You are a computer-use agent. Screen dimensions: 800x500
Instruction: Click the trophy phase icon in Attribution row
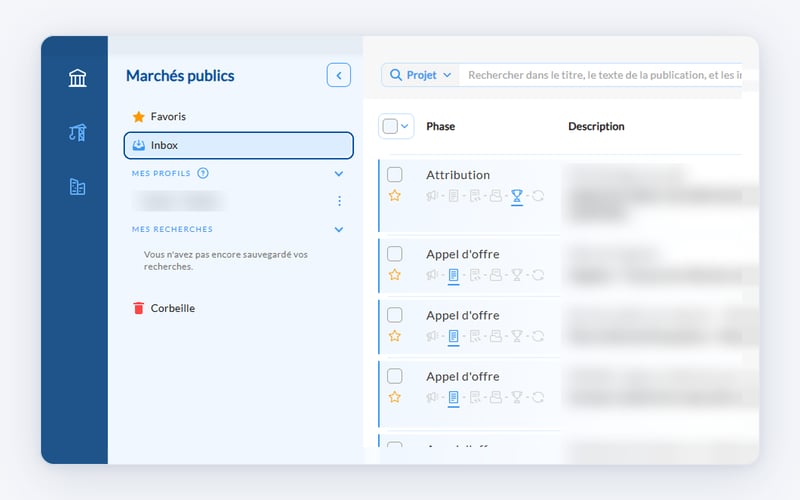tap(517, 196)
